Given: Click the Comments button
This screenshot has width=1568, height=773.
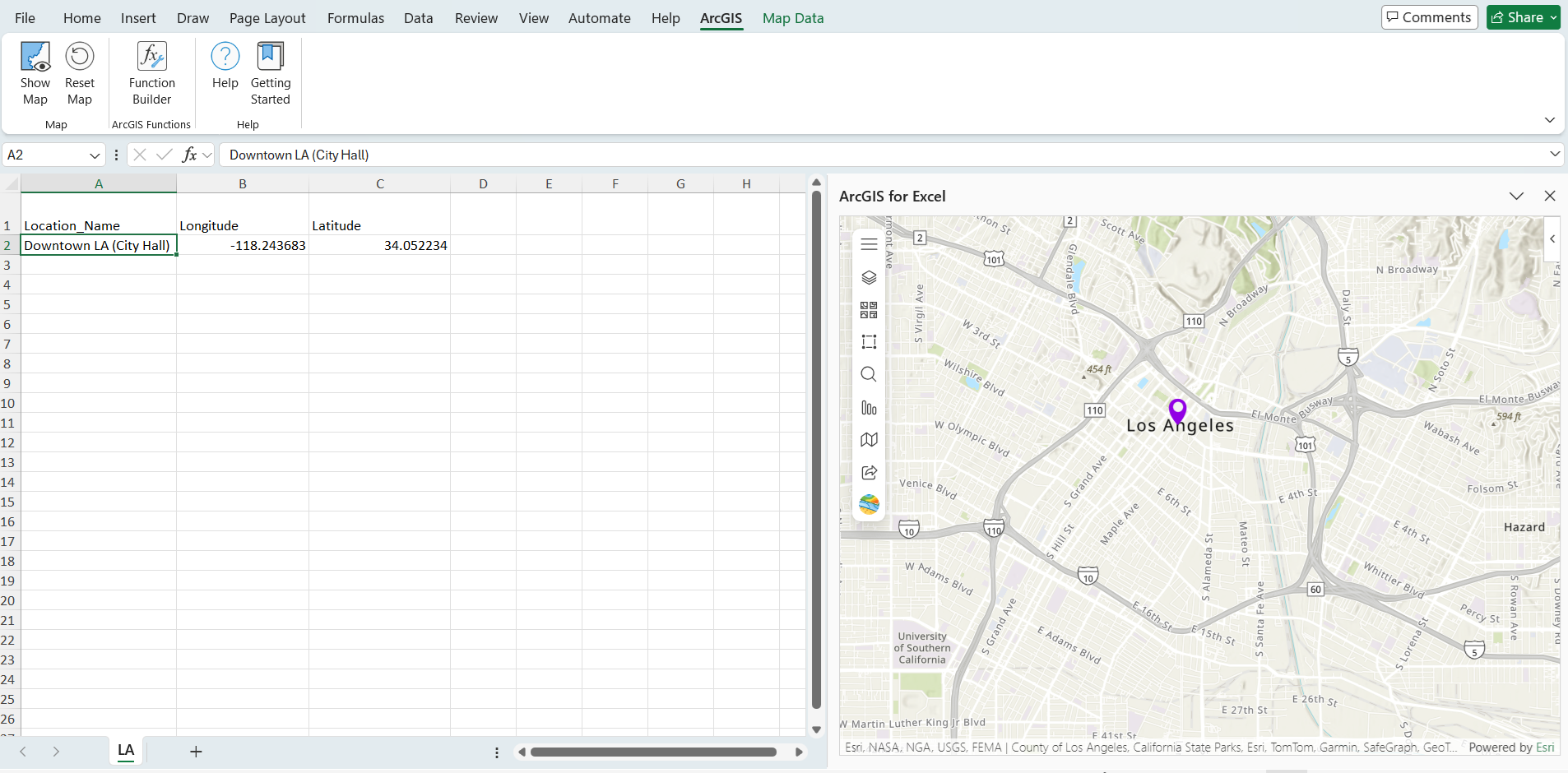Looking at the screenshot, I should (1429, 17).
